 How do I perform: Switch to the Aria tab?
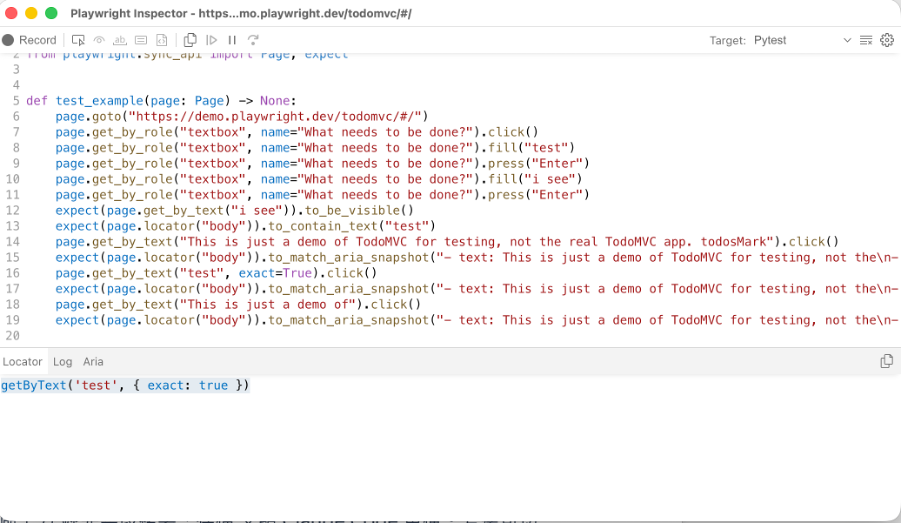point(93,362)
